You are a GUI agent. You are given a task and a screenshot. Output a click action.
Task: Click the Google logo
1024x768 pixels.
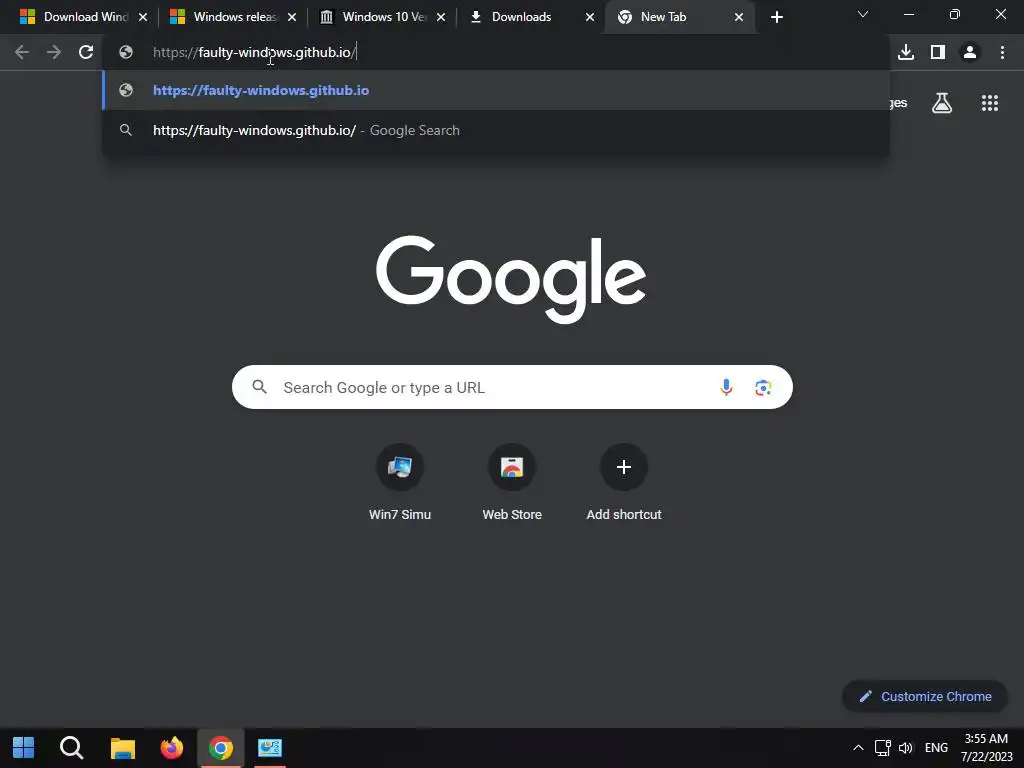[x=511, y=279]
